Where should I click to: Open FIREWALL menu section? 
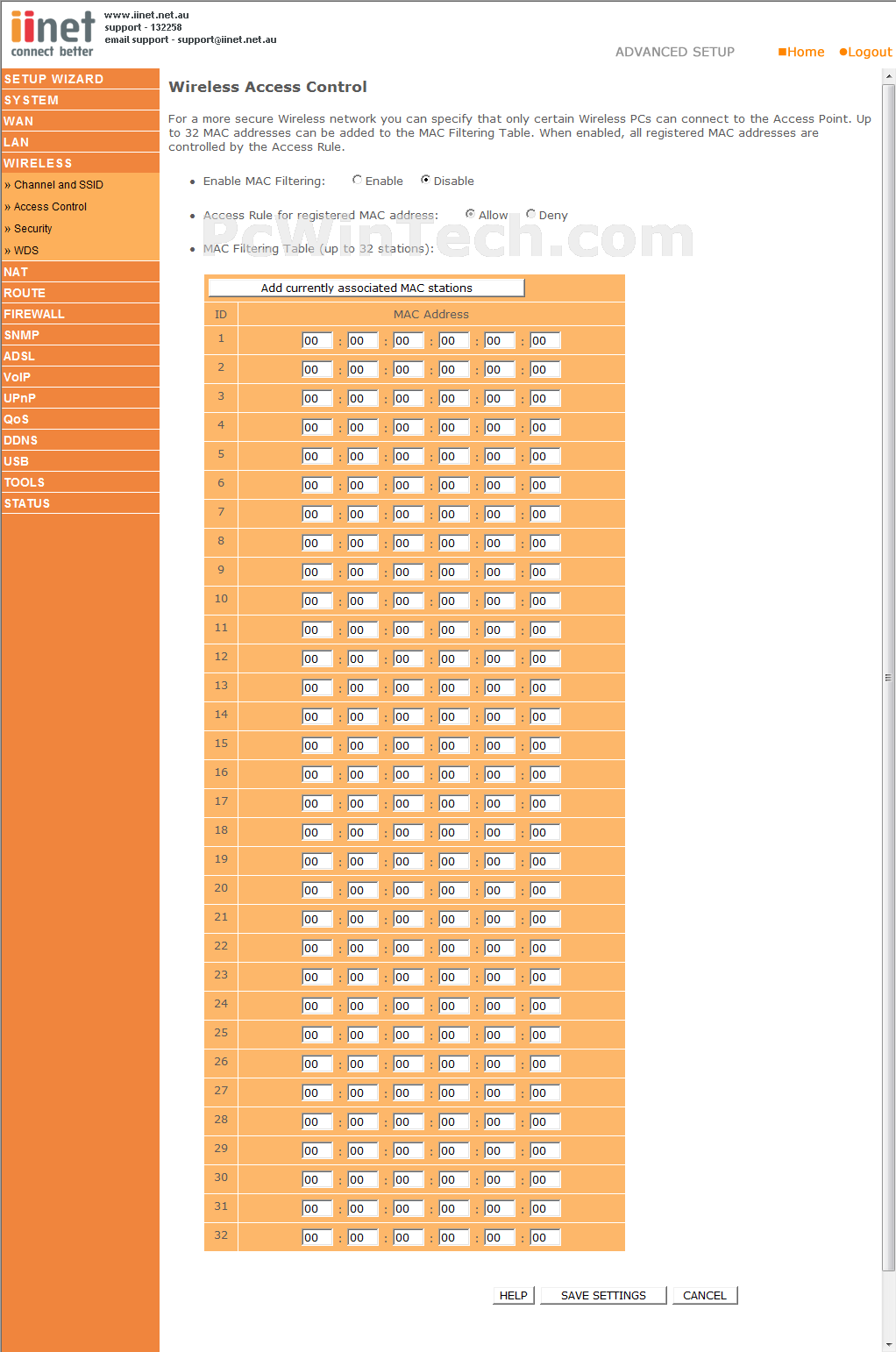pos(80,314)
